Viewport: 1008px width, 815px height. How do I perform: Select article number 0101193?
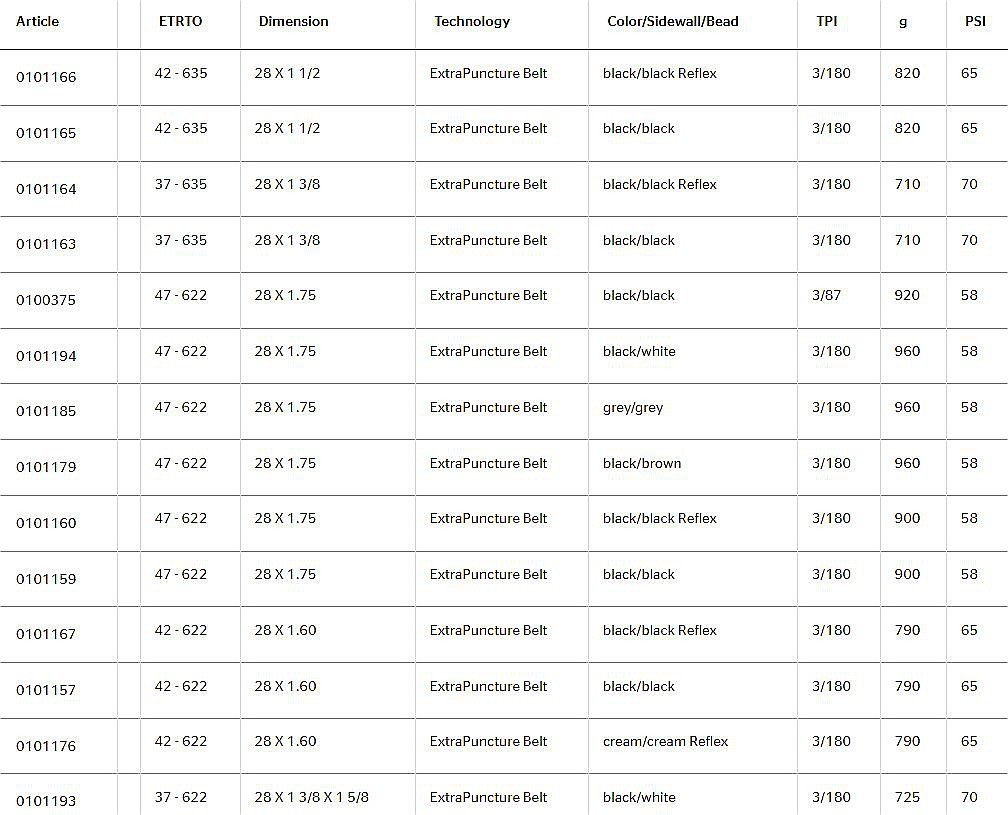pos(46,801)
